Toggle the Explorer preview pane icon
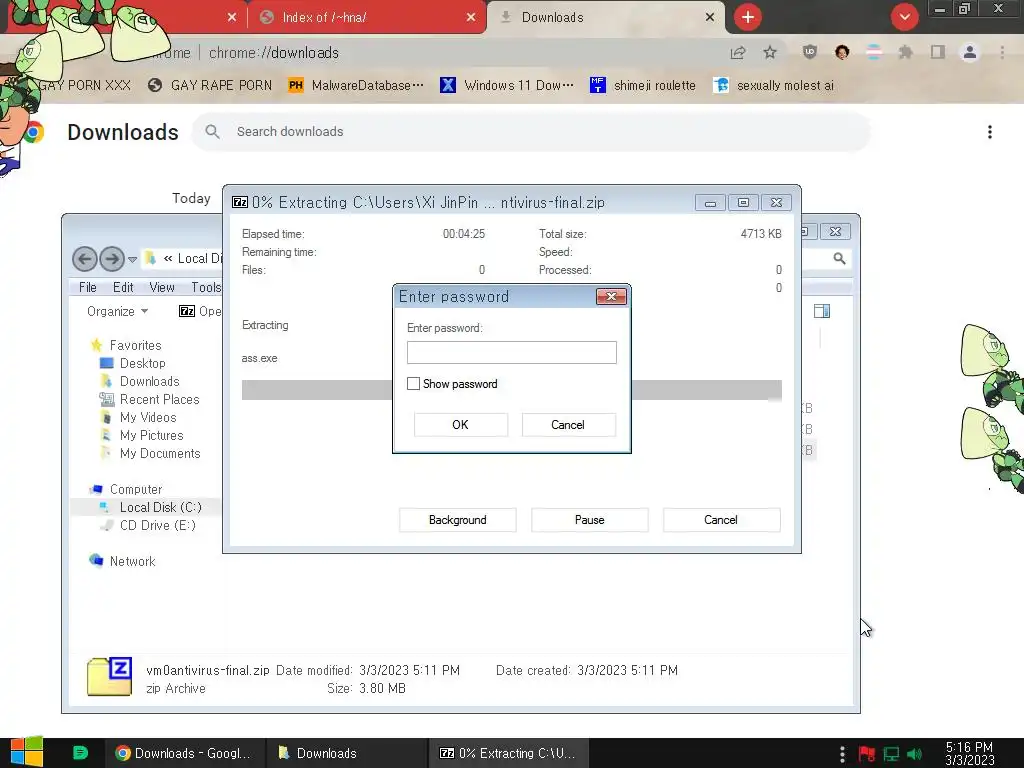The width and height of the screenshot is (1024, 768). [822, 312]
